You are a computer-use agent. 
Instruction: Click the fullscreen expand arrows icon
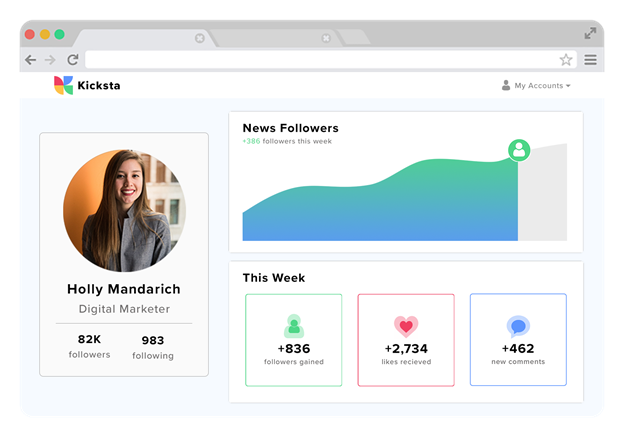tap(590, 33)
